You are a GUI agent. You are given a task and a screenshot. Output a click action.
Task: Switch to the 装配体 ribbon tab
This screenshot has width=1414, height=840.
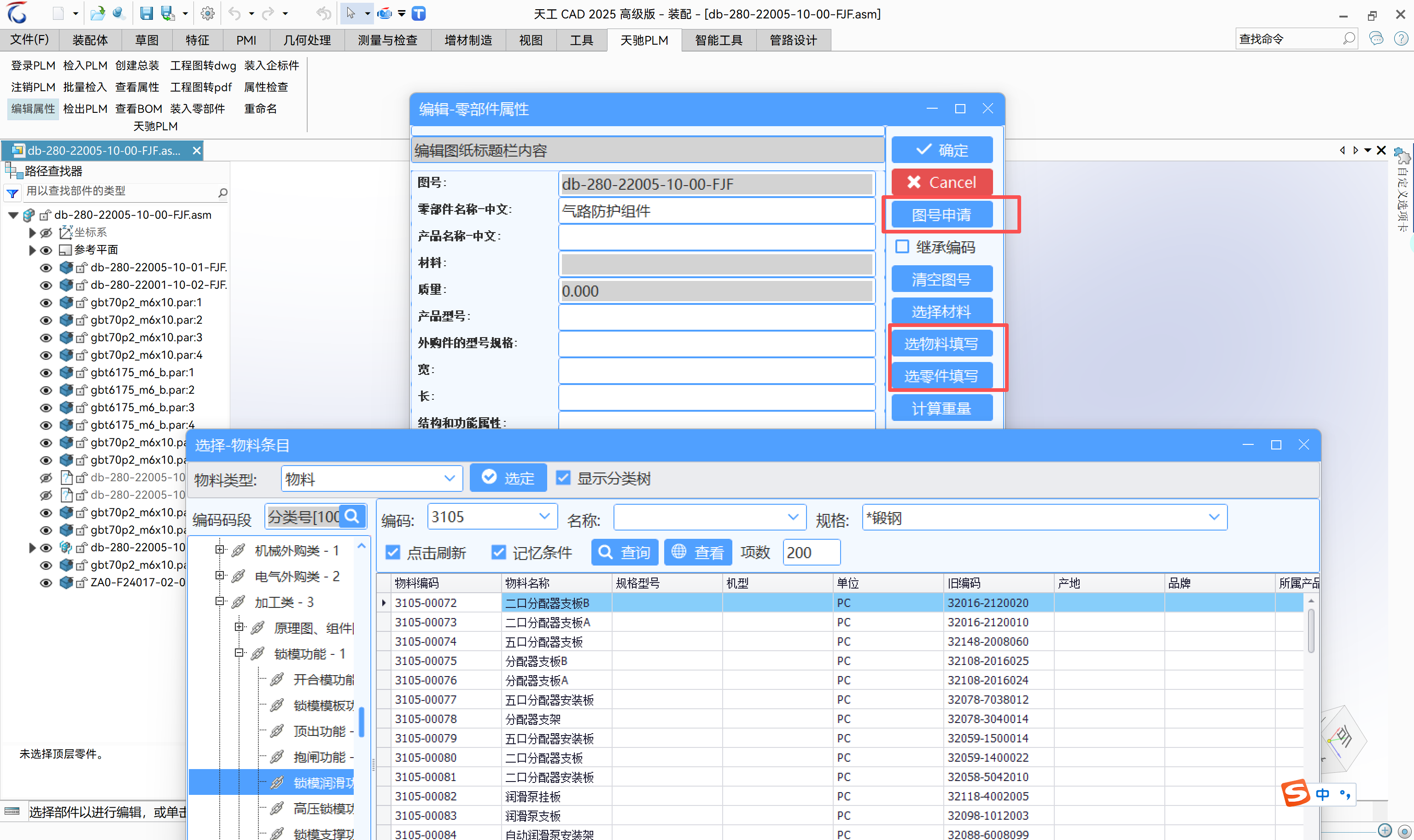point(90,40)
